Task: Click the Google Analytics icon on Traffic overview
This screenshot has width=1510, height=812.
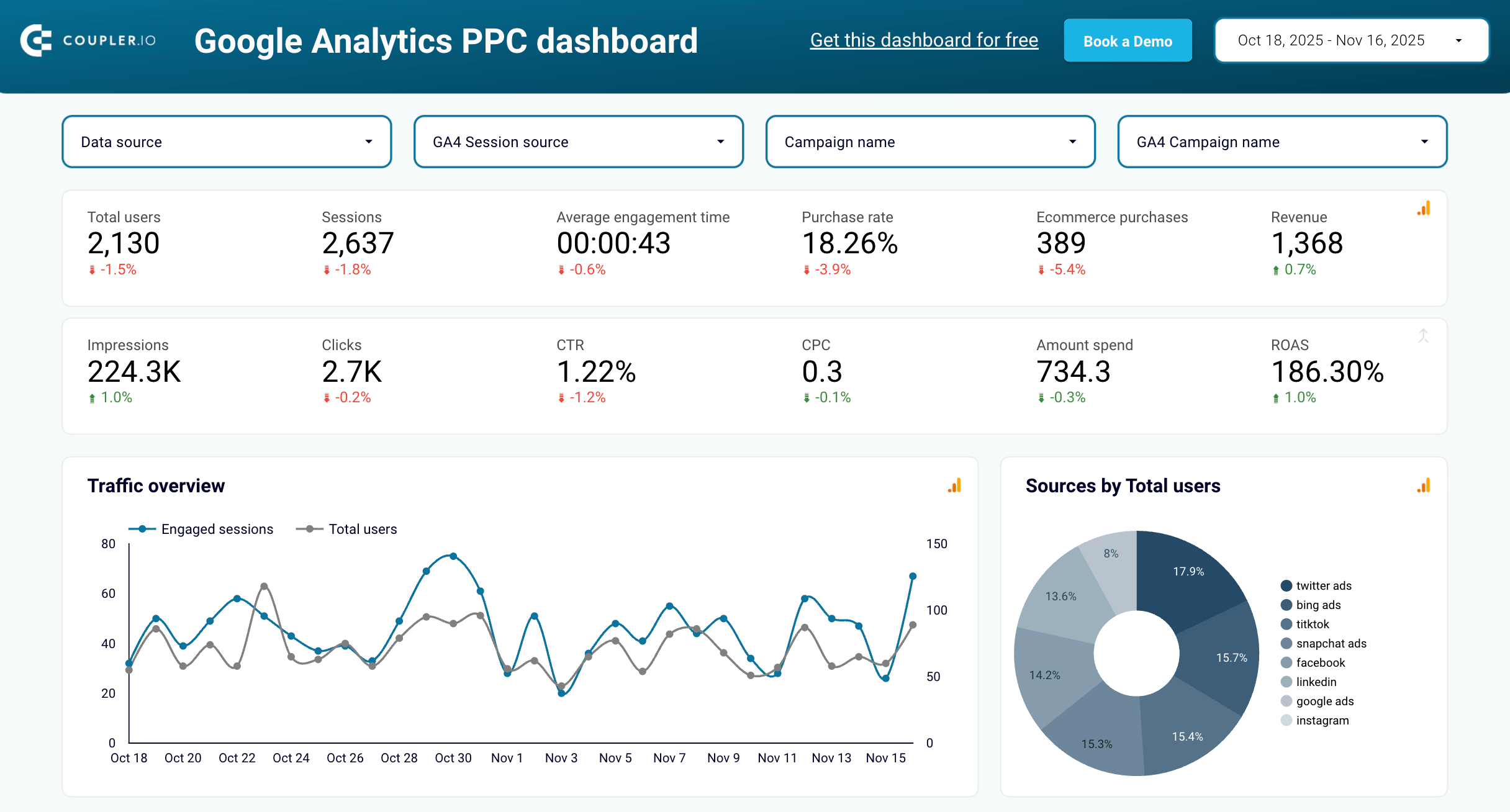Action: 954,486
